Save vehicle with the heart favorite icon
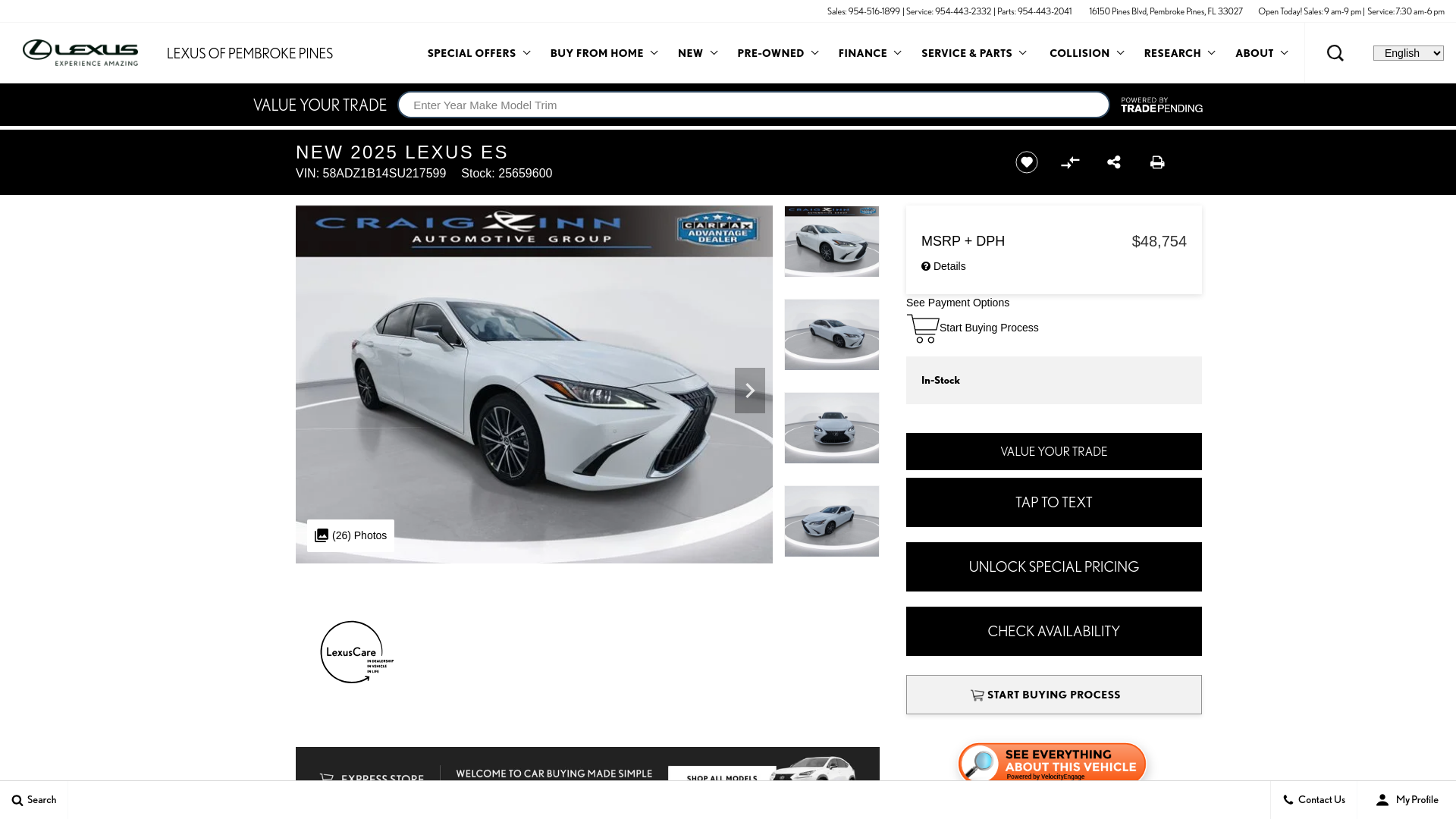1456x819 pixels. coord(1027,162)
